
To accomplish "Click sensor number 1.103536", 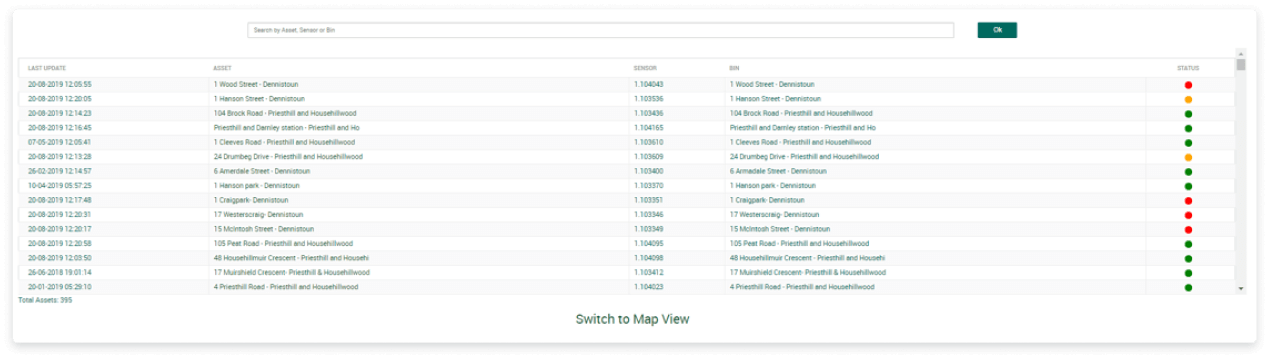I will coord(649,99).
